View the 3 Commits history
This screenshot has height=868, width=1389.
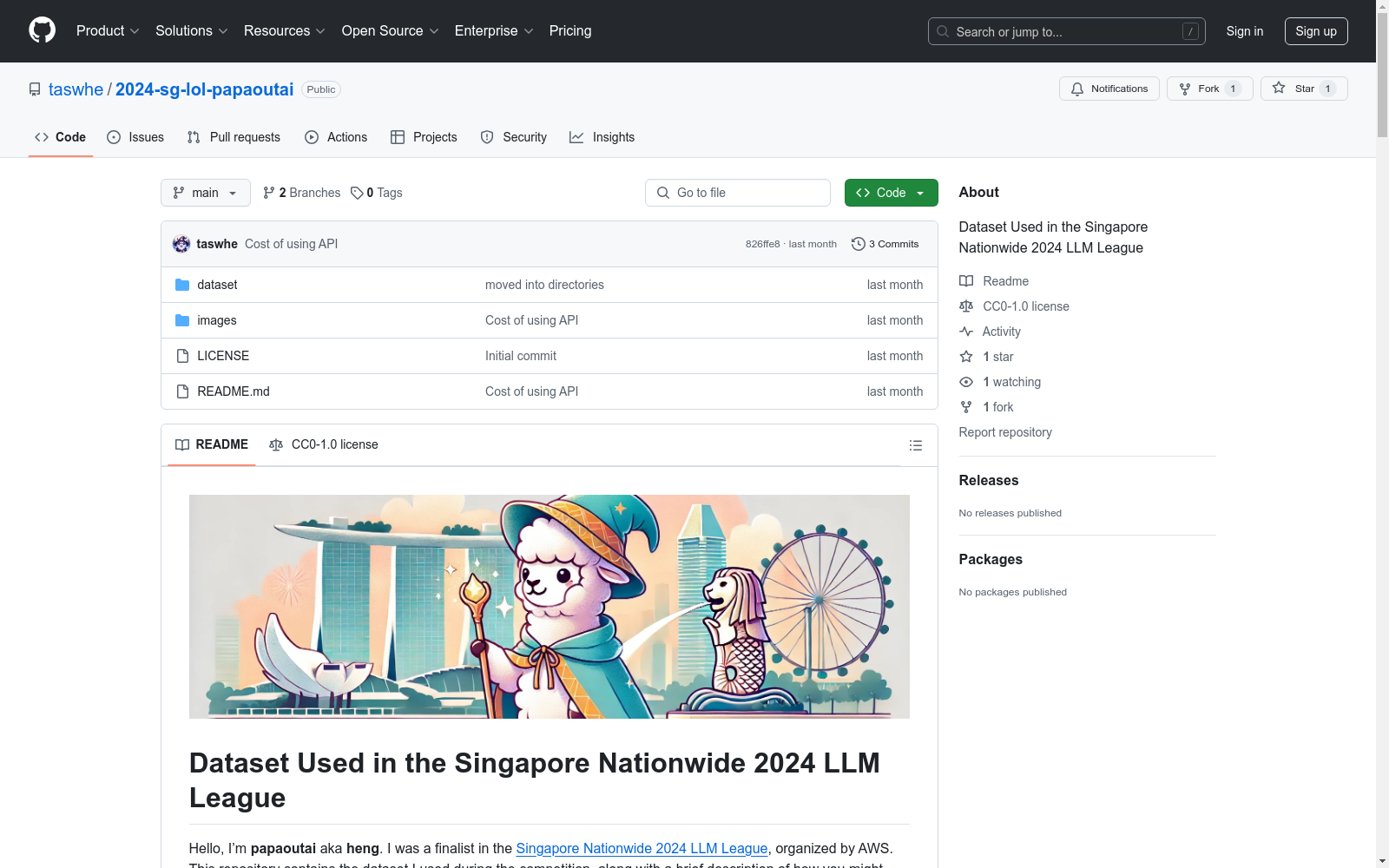tap(885, 244)
